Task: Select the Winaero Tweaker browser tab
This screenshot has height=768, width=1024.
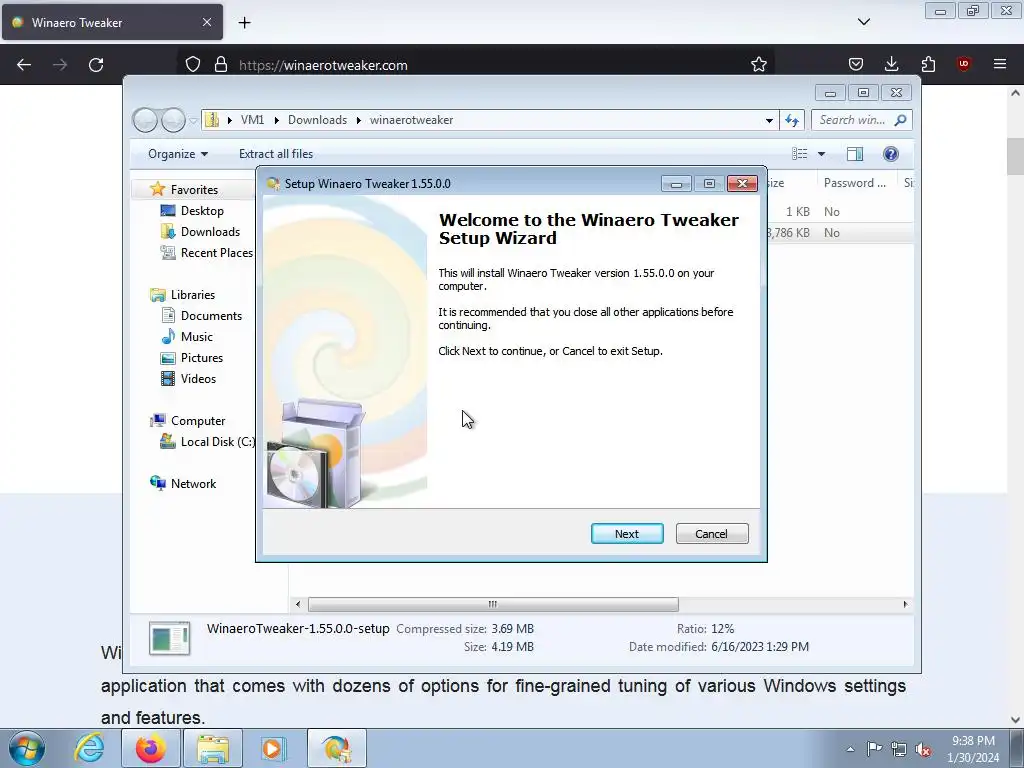Action: (112, 22)
